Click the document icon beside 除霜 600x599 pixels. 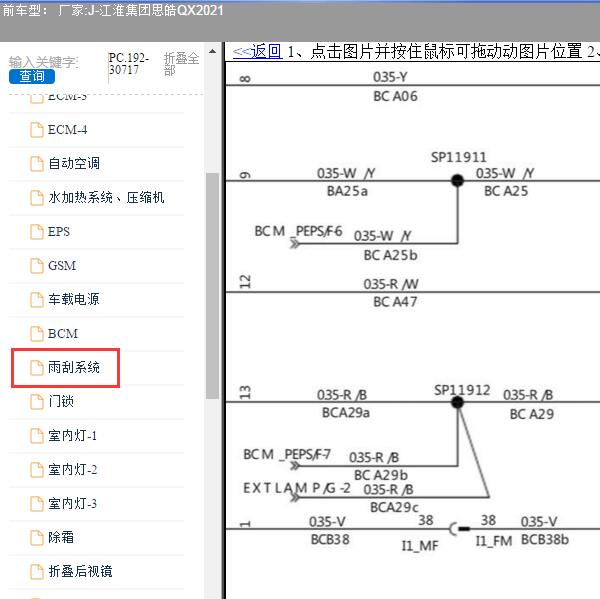pyautogui.click(x=37, y=537)
